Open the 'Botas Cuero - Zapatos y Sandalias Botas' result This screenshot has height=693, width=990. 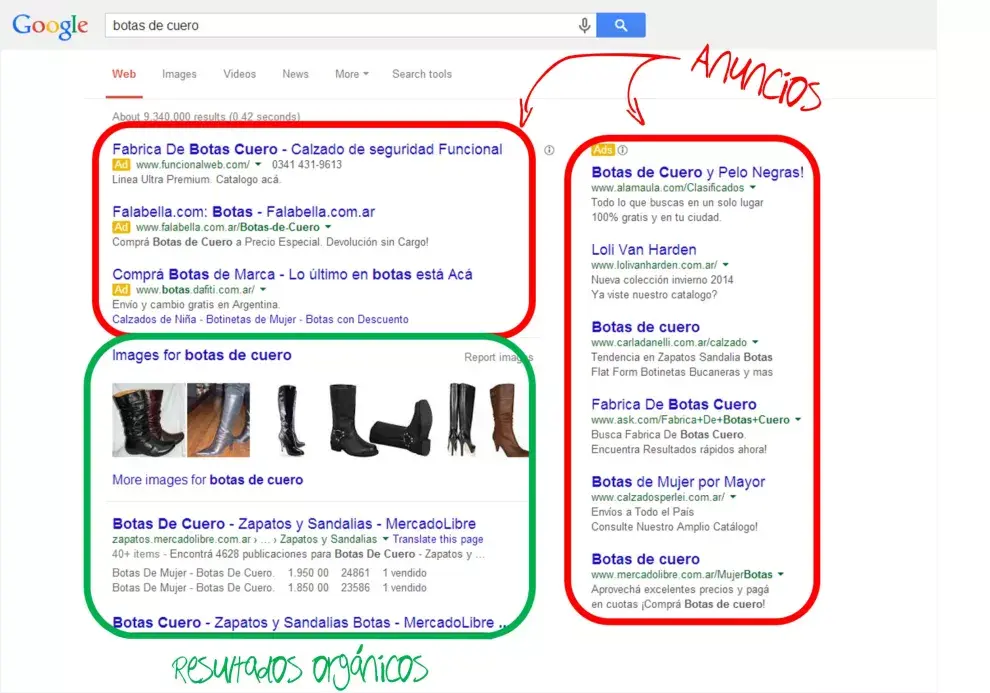coord(309,623)
